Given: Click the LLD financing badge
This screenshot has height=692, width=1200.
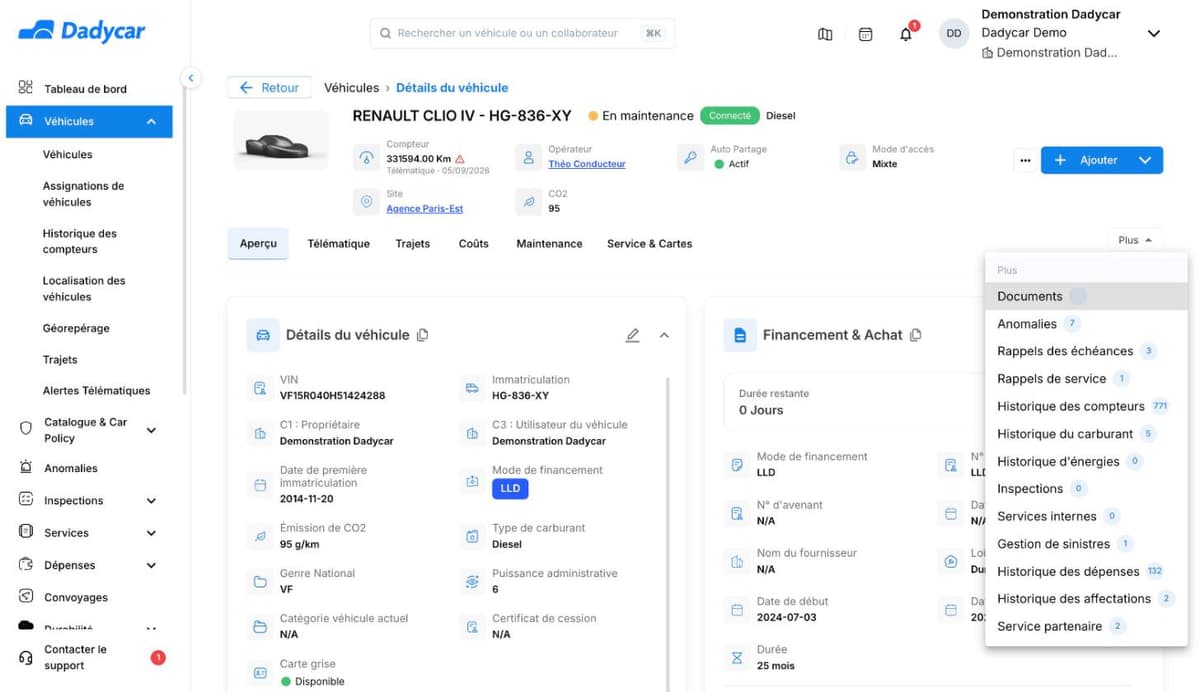Looking at the screenshot, I should (x=510, y=489).
